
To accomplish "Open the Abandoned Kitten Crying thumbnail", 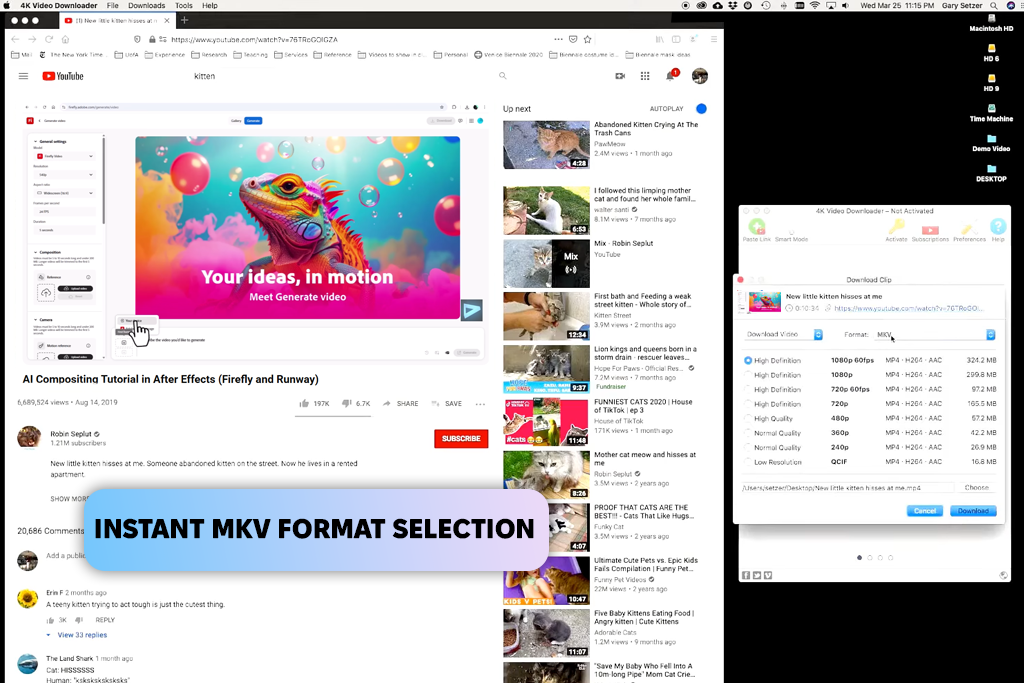I will point(546,145).
